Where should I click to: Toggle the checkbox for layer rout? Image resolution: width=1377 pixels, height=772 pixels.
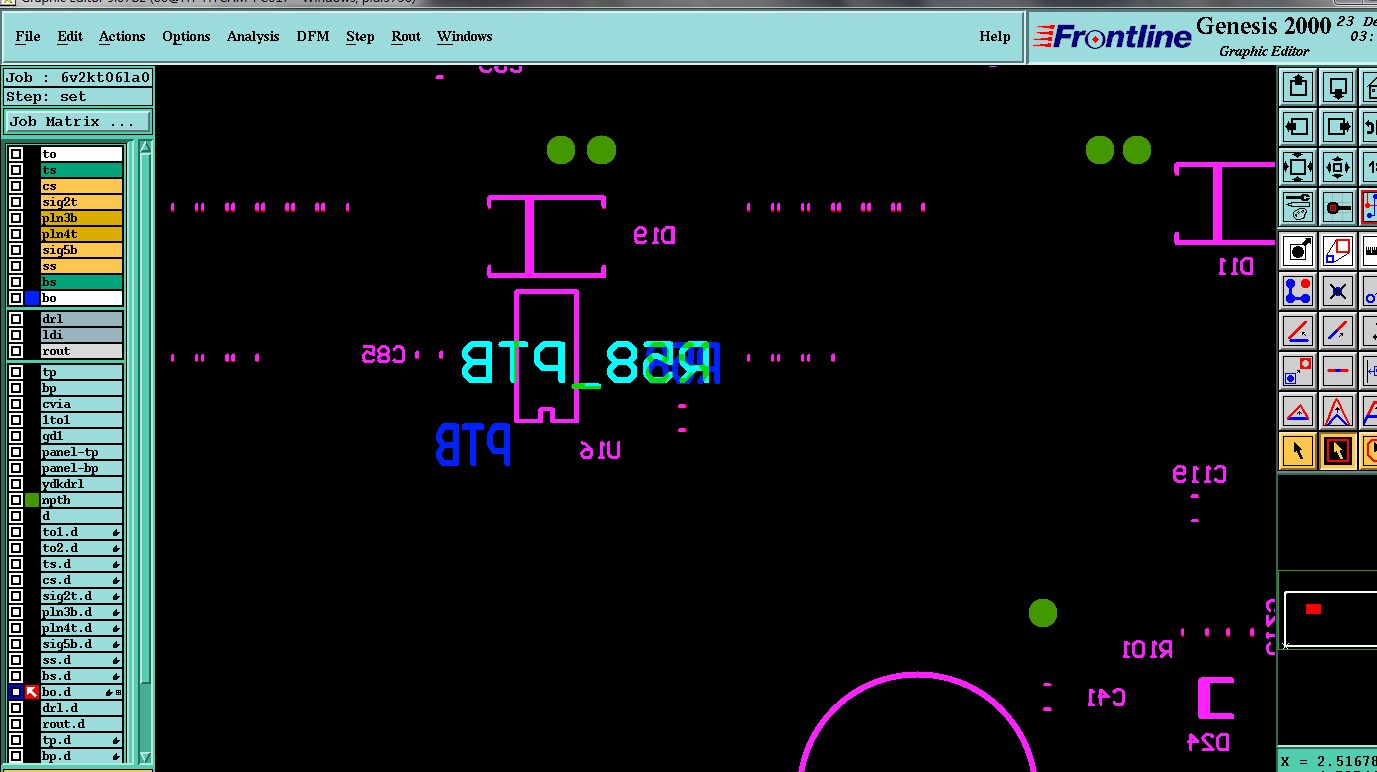pyautogui.click(x=16, y=351)
